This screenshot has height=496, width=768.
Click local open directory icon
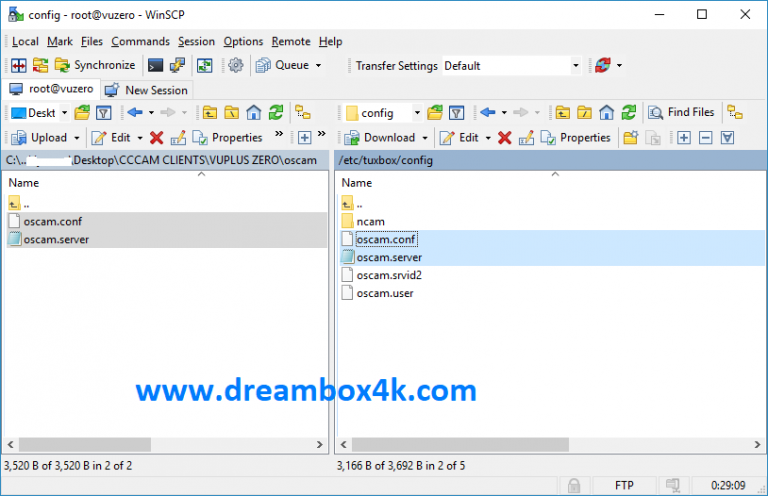[82, 113]
